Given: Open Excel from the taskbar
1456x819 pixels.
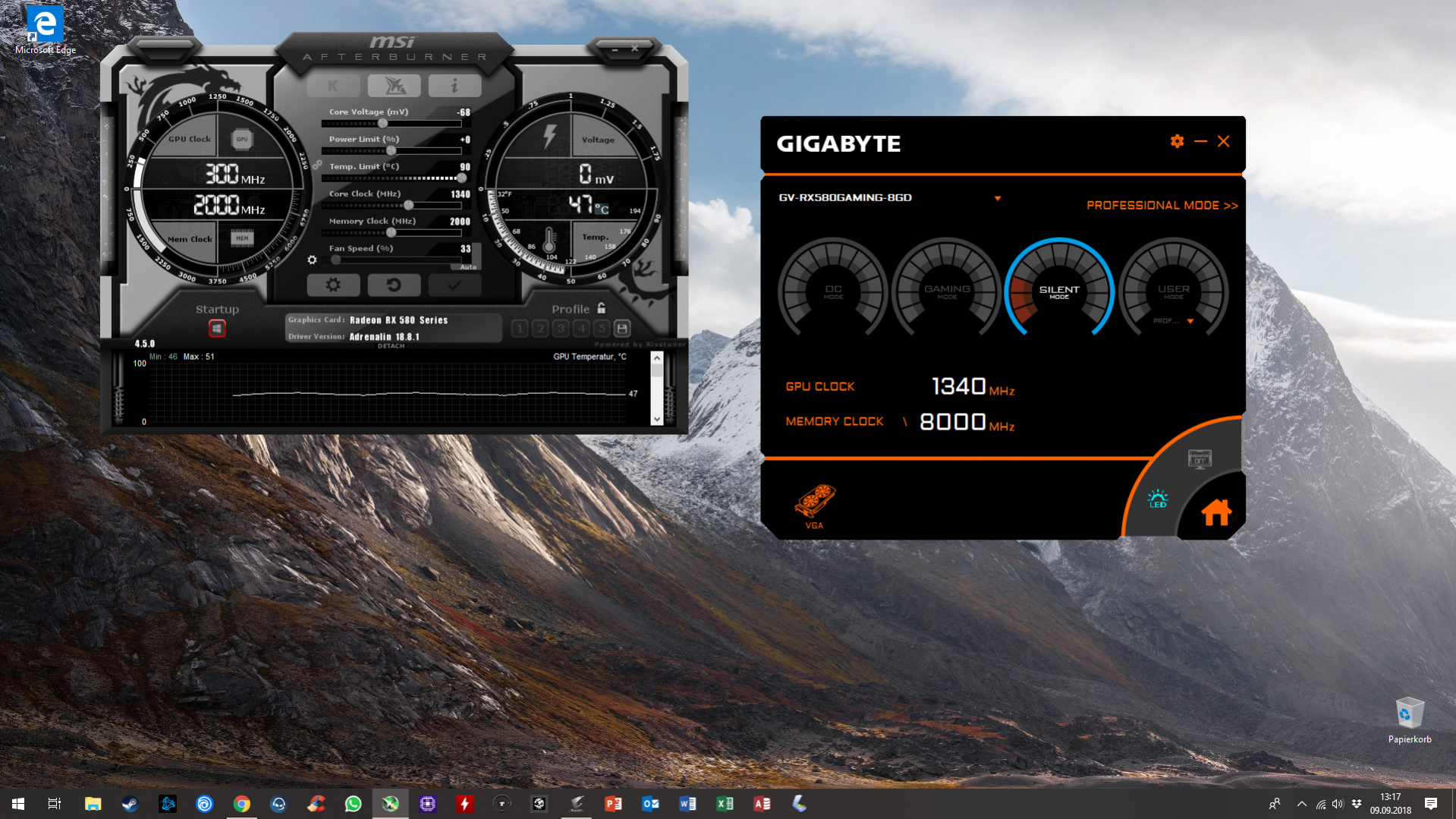Looking at the screenshot, I should point(725,804).
